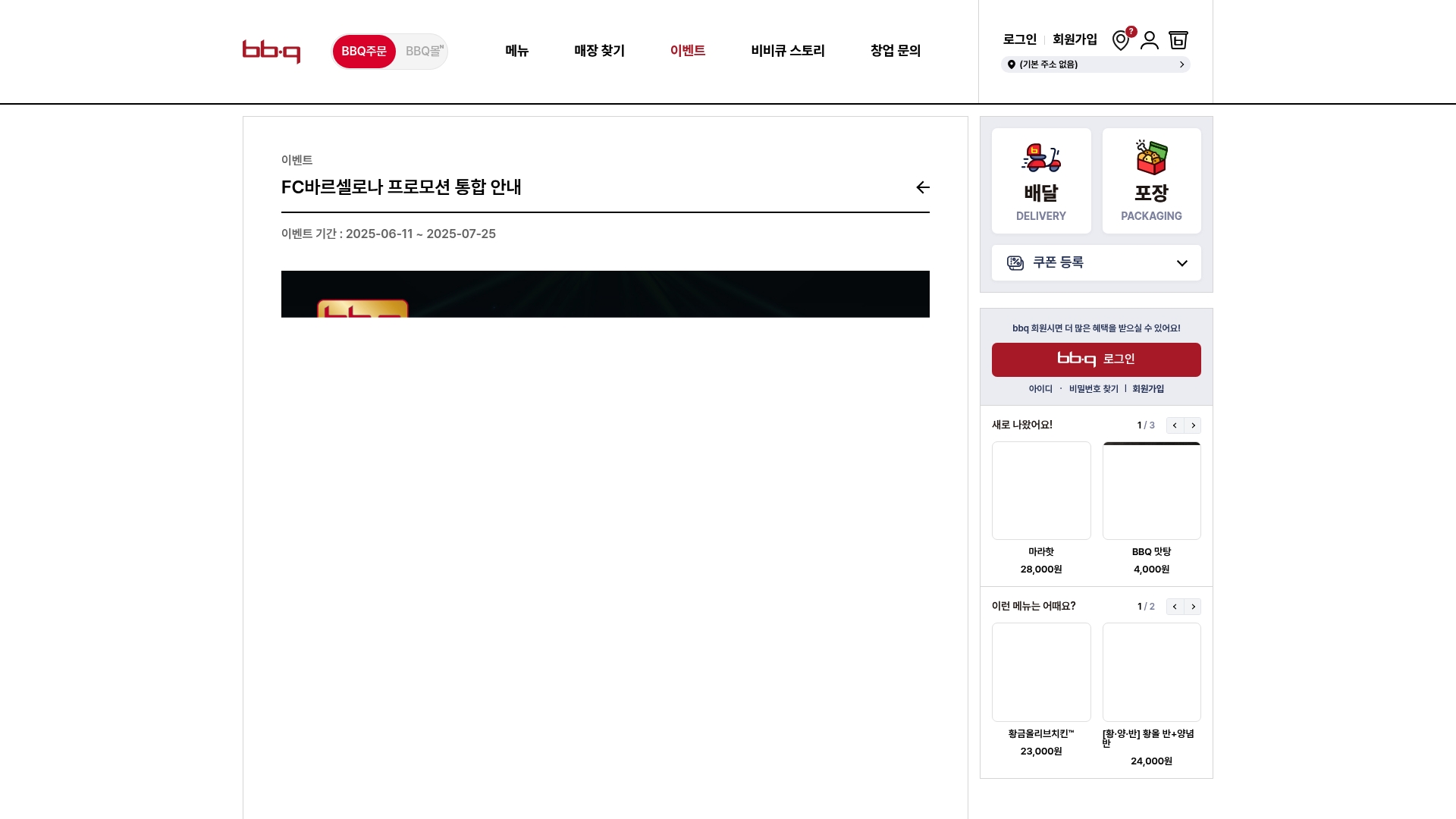Screen dimensions: 1456x819
Task: Open the BBQ 맛탕 product thumbnail
Action: coord(1152,491)
